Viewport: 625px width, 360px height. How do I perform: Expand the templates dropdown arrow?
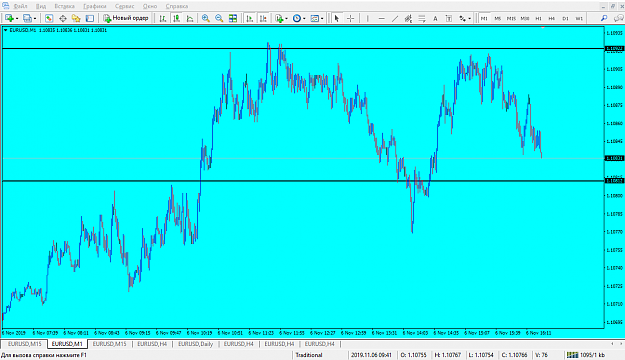[x=322, y=19]
